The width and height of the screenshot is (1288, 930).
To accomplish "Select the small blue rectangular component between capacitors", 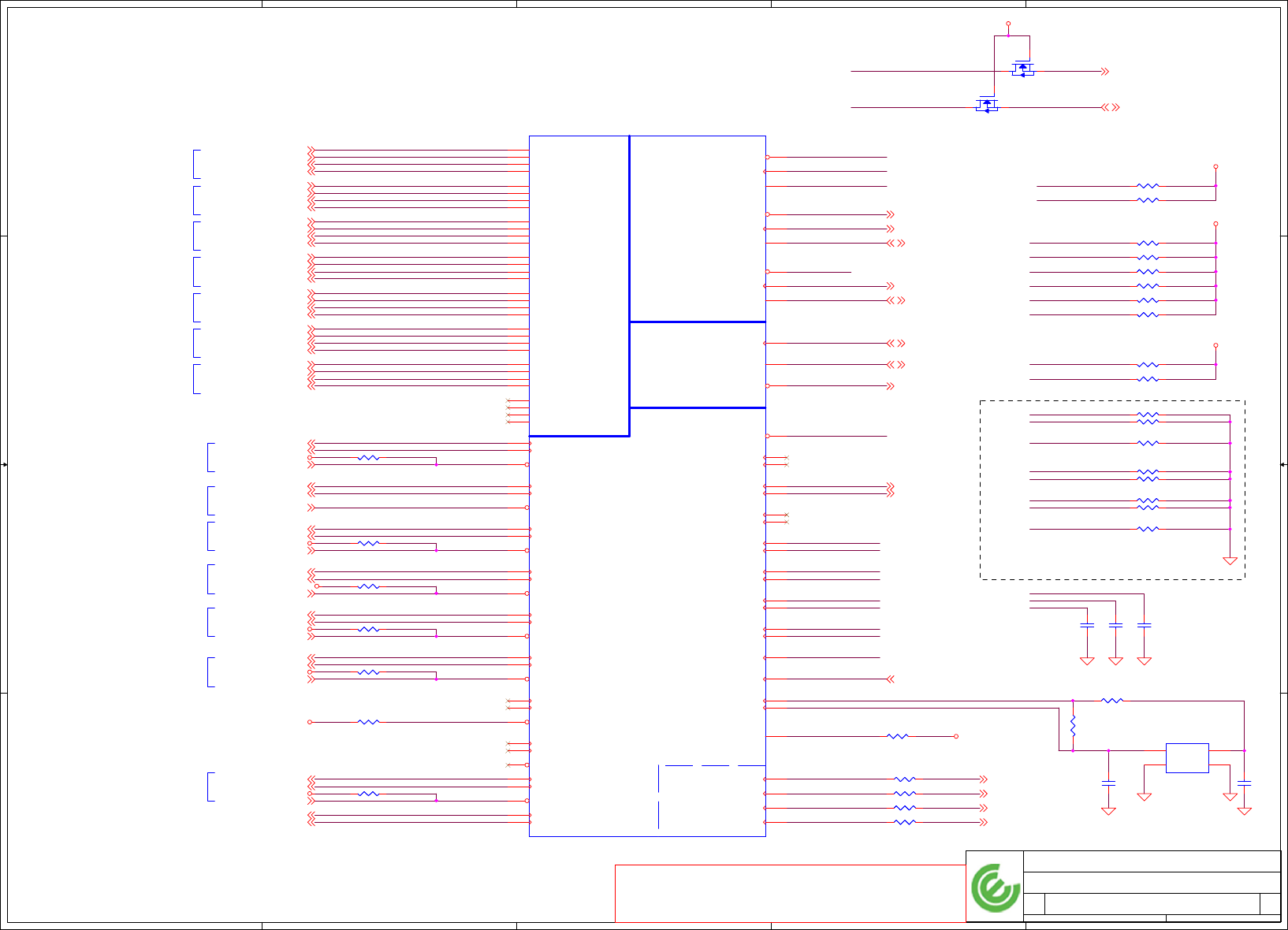I will pos(1187,758).
